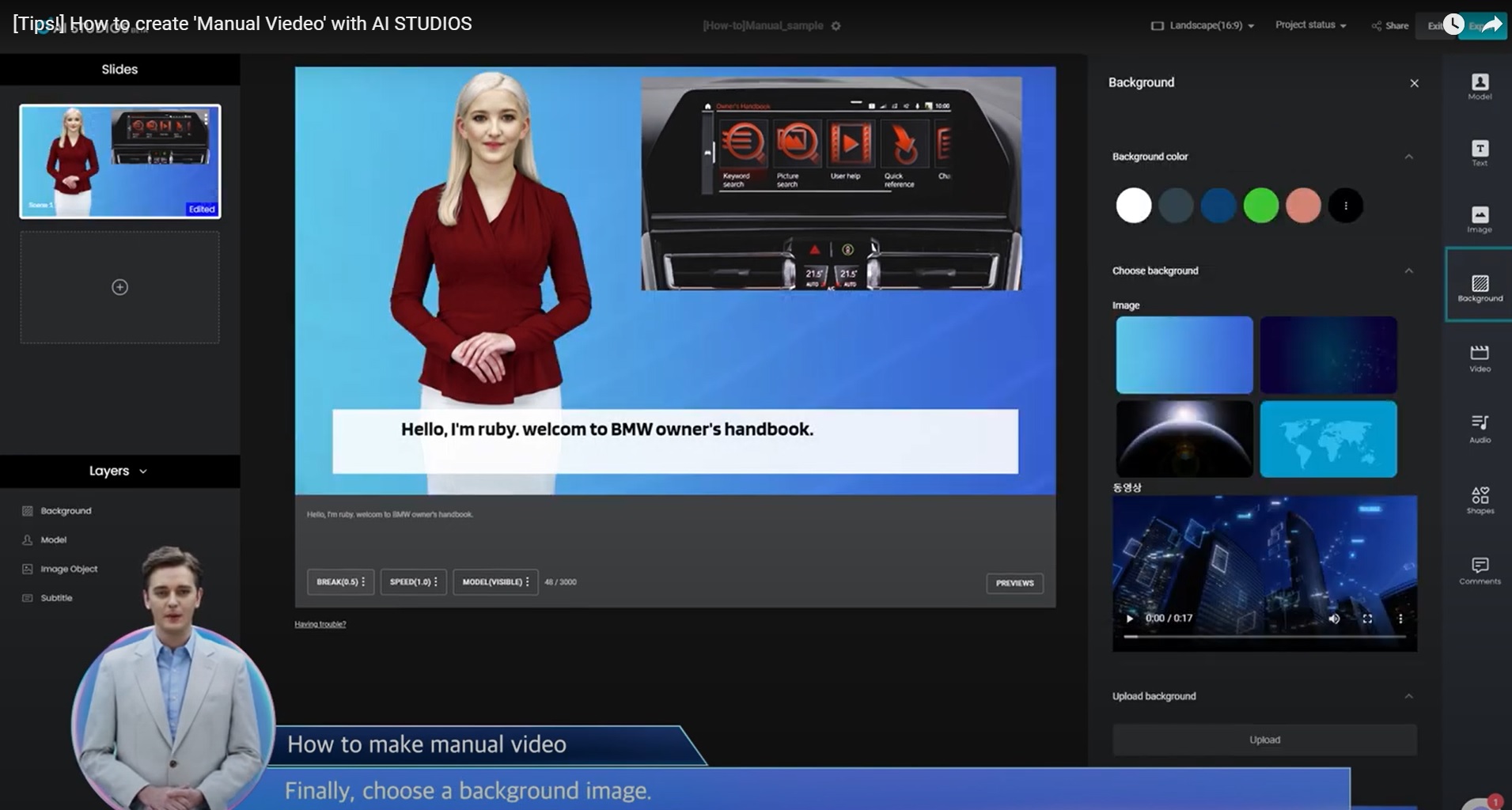Pick the salmon pink background color
This screenshot has width=1512, height=810.
click(1303, 206)
